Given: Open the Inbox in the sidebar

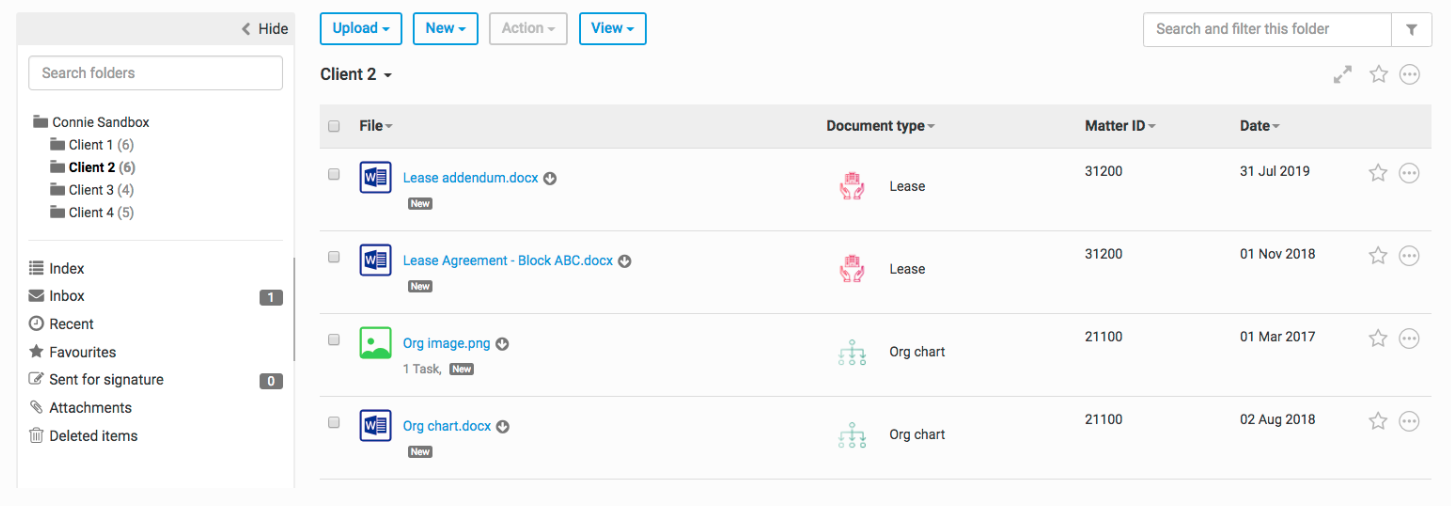Looking at the screenshot, I should [x=67, y=296].
